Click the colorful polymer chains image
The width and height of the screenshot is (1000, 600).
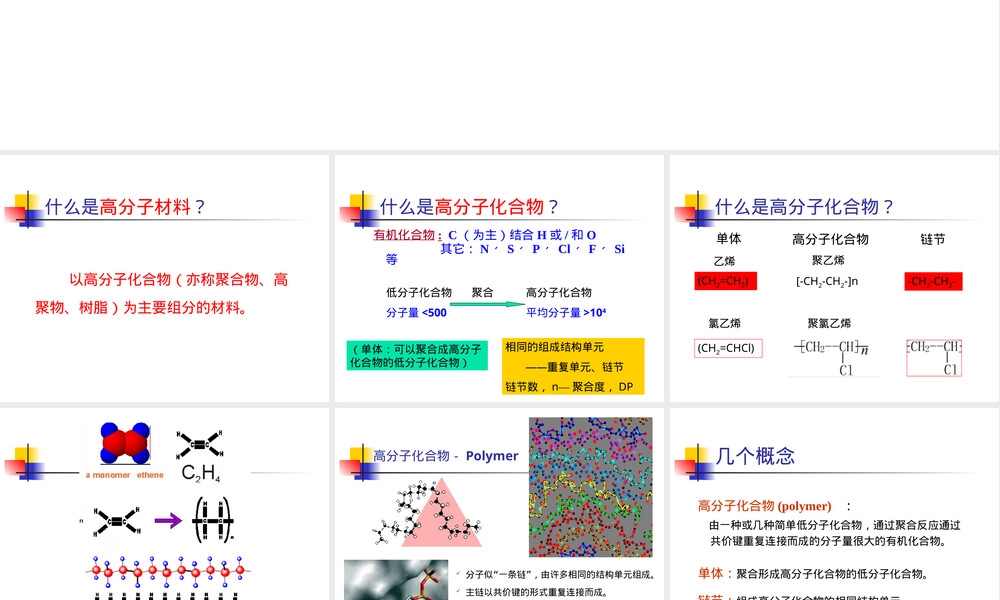[591, 487]
